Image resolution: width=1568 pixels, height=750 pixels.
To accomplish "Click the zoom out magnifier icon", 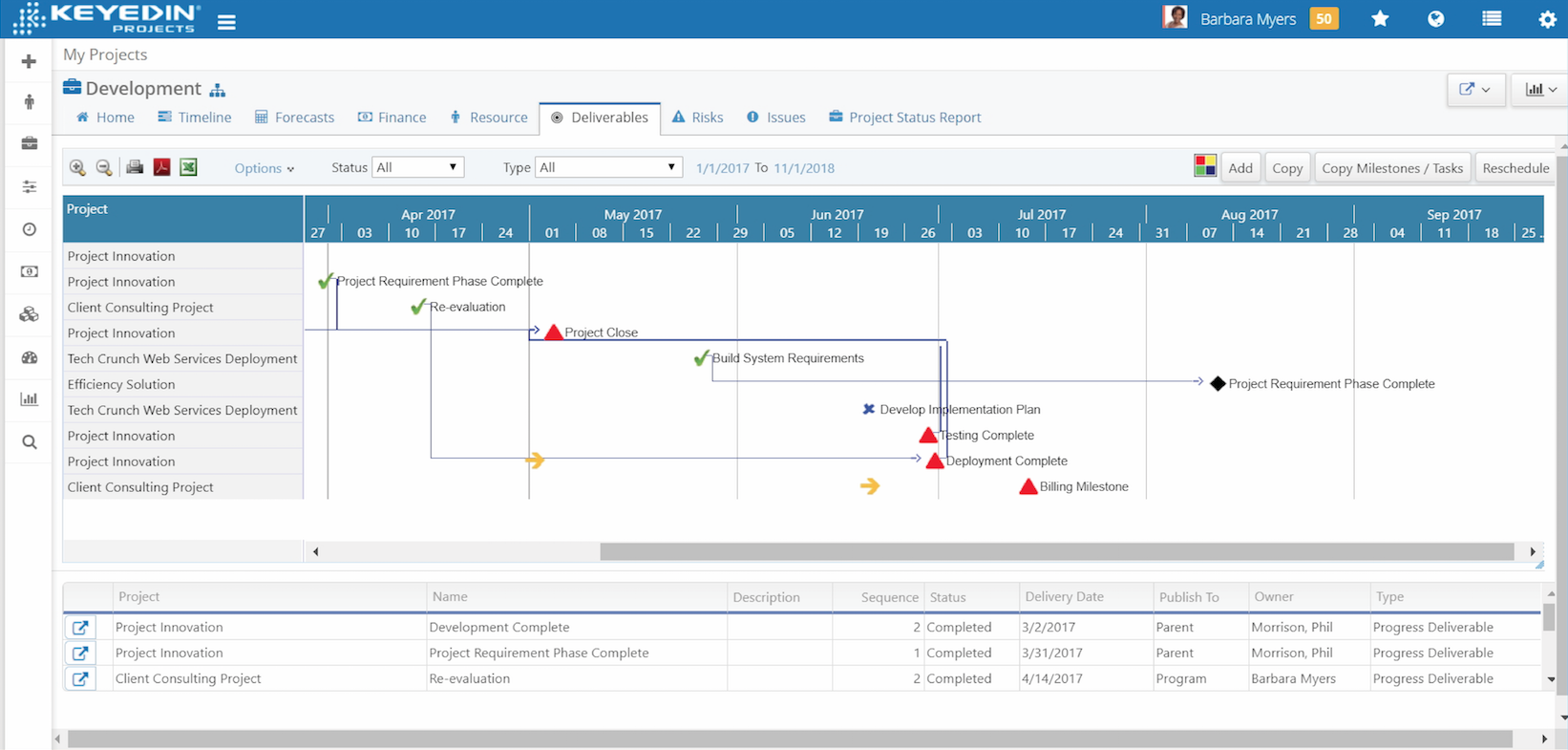I will click(x=104, y=168).
